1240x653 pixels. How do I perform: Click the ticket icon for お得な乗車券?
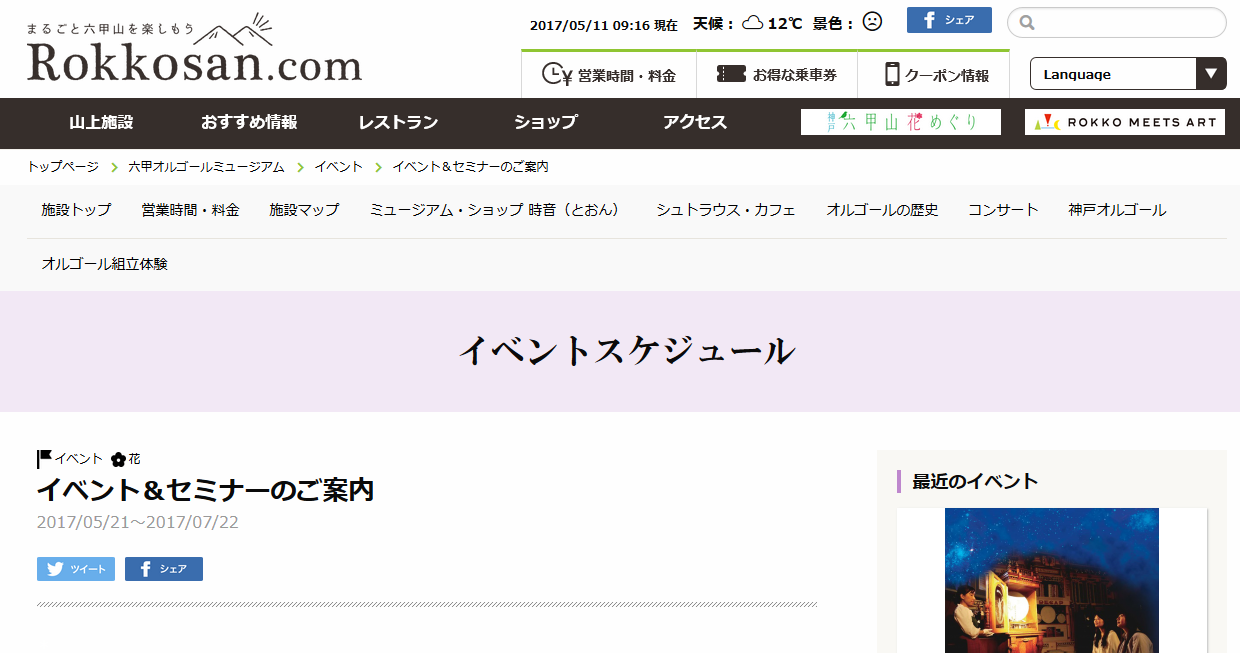tap(731, 74)
